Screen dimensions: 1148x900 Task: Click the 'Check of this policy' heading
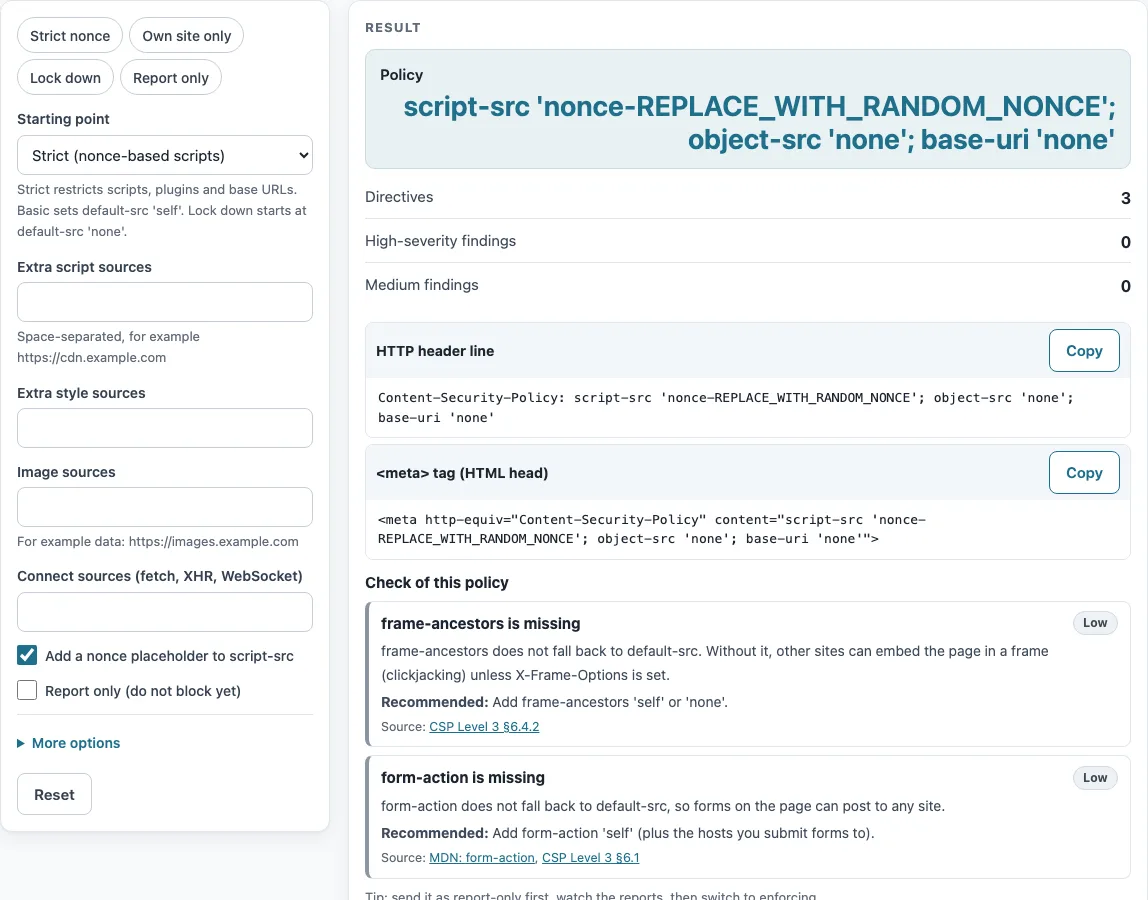coord(437,583)
